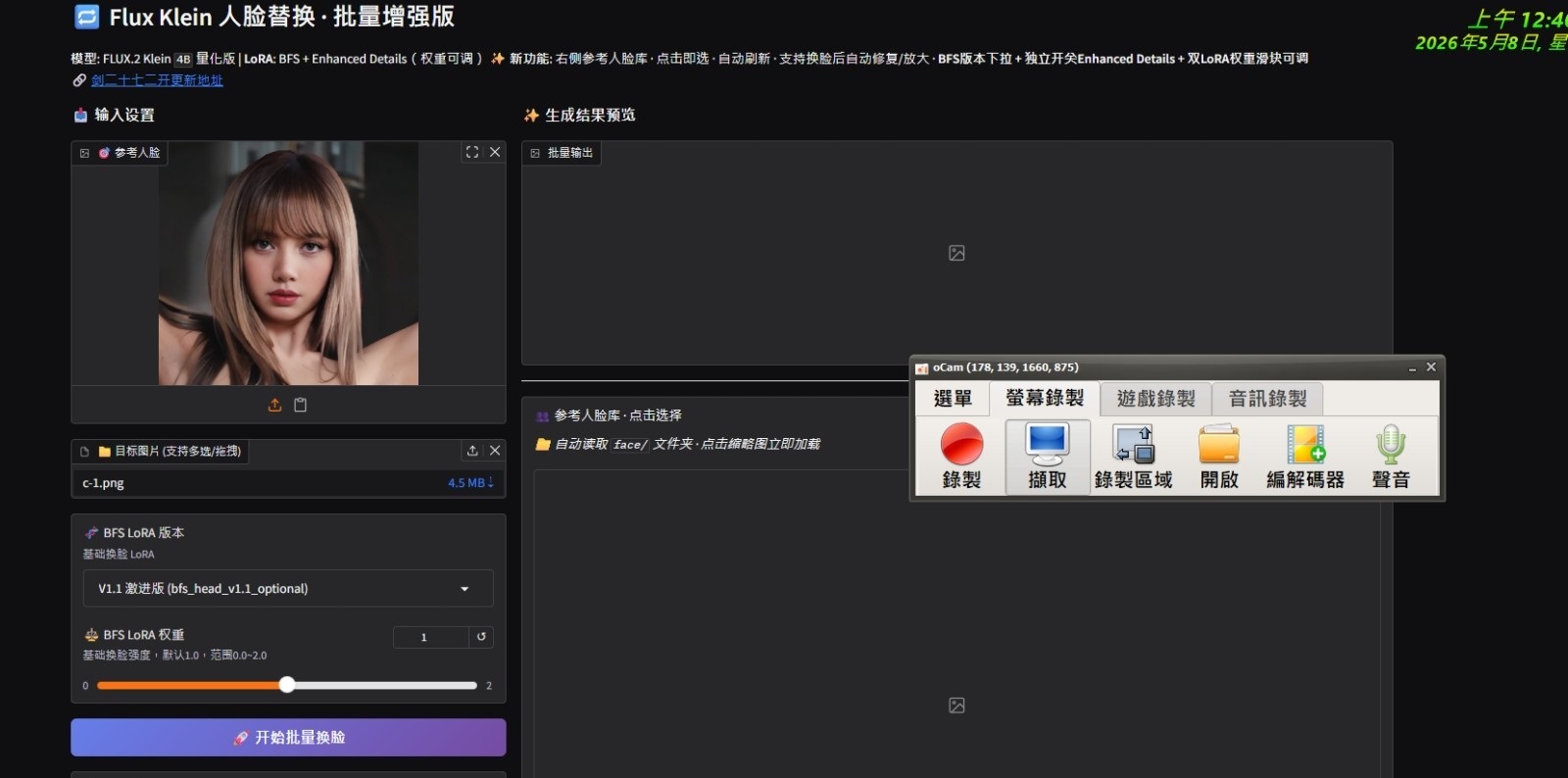Click the c-1.png file name
This screenshot has width=1568, height=778.
103,483
